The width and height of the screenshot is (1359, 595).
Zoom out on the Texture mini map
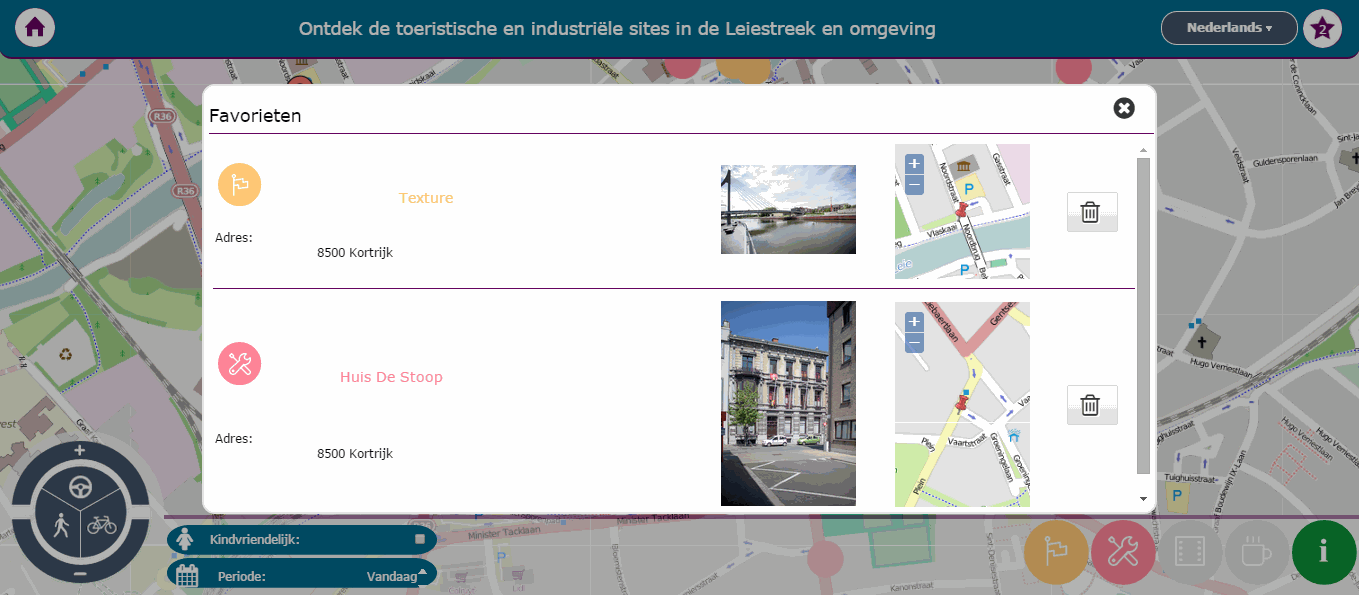click(914, 184)
